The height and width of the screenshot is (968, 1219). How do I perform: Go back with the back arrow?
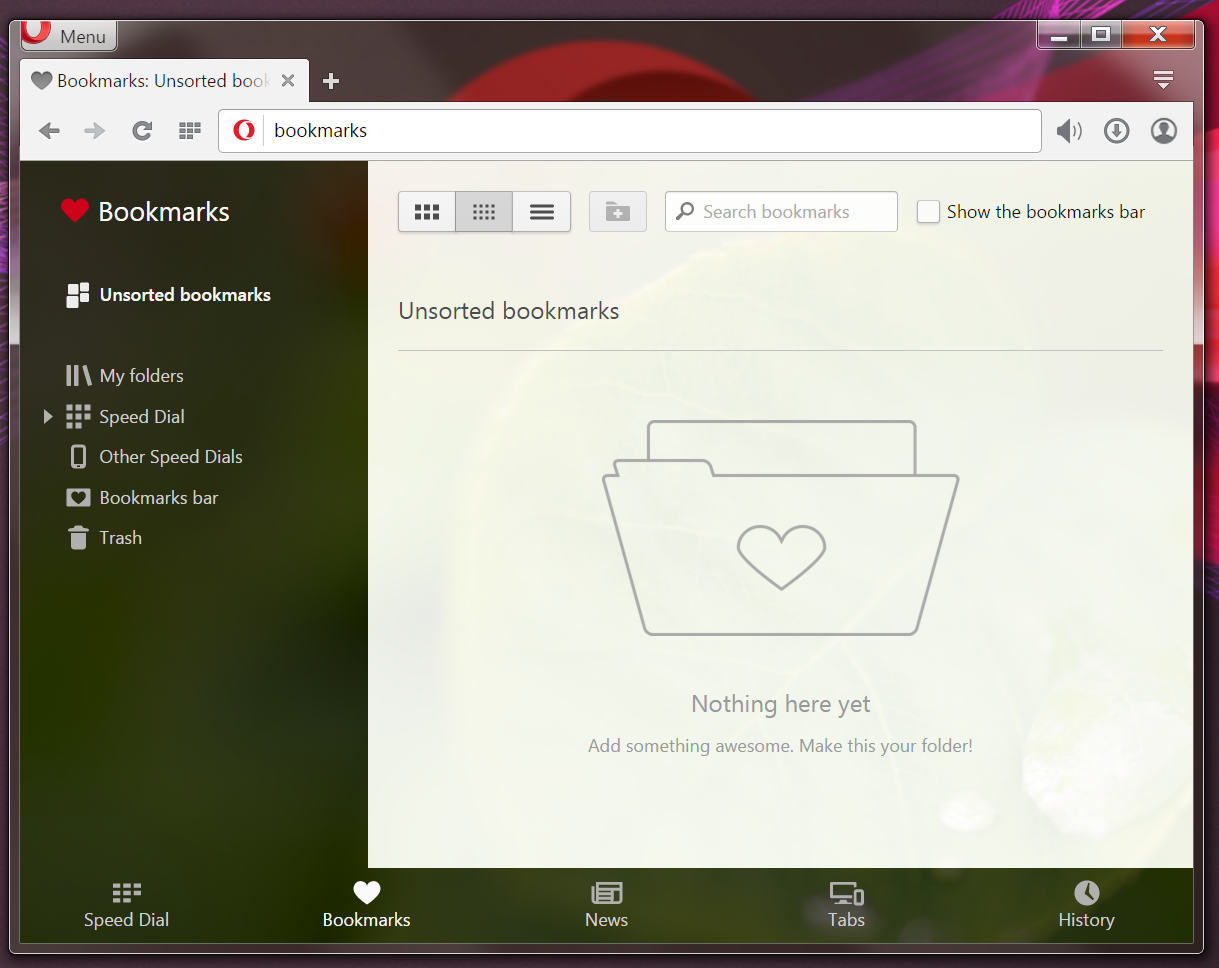49,131
